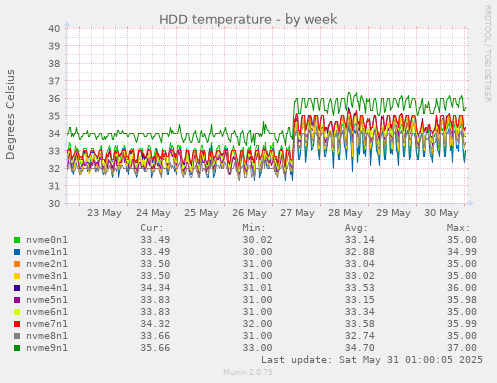Click the nvme0n1 green legend swatch
The width and height of the screenshot is (497, 383).
click(x=17, y=240)
